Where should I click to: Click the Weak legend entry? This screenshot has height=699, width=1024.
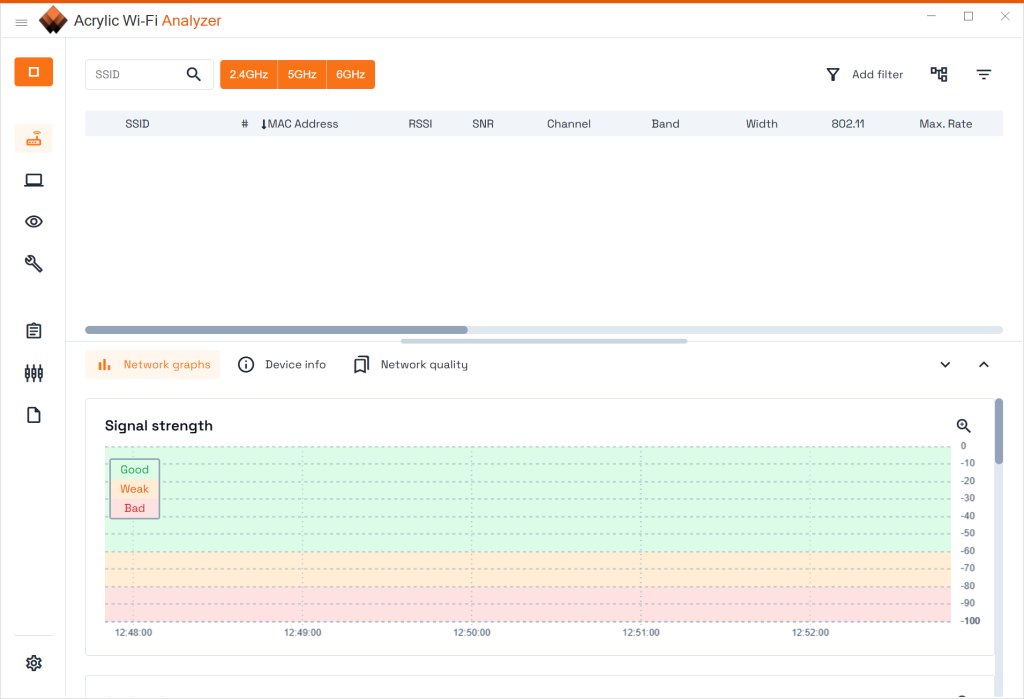coord(135,489)
